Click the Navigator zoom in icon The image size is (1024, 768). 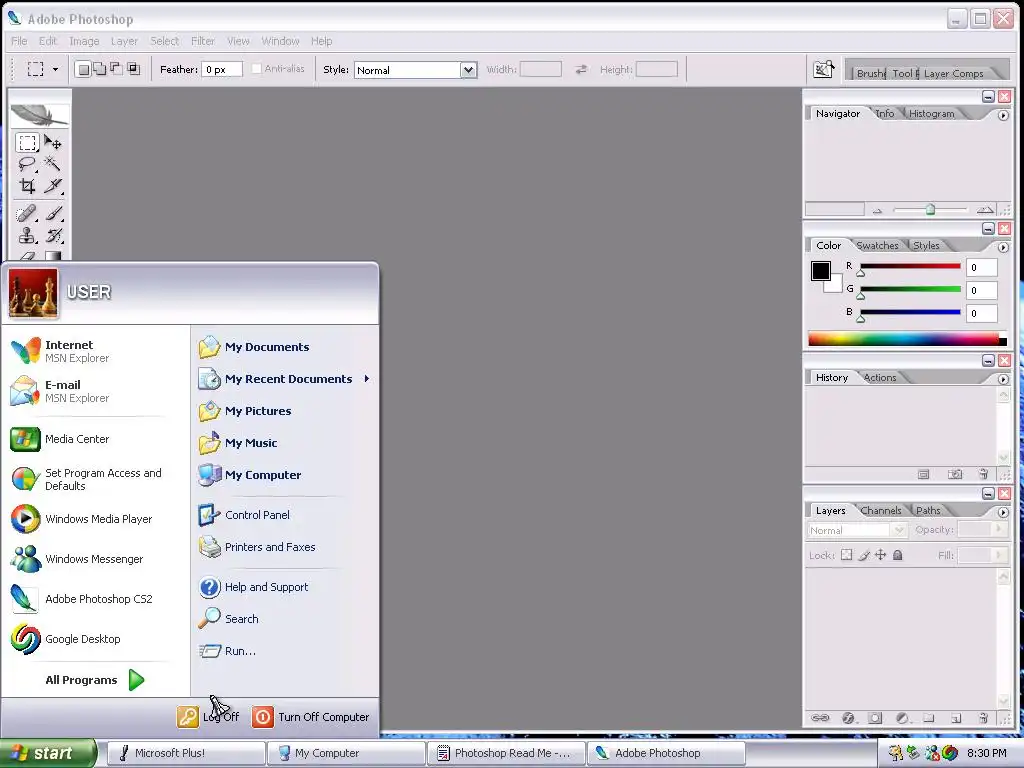pos(985,210)
